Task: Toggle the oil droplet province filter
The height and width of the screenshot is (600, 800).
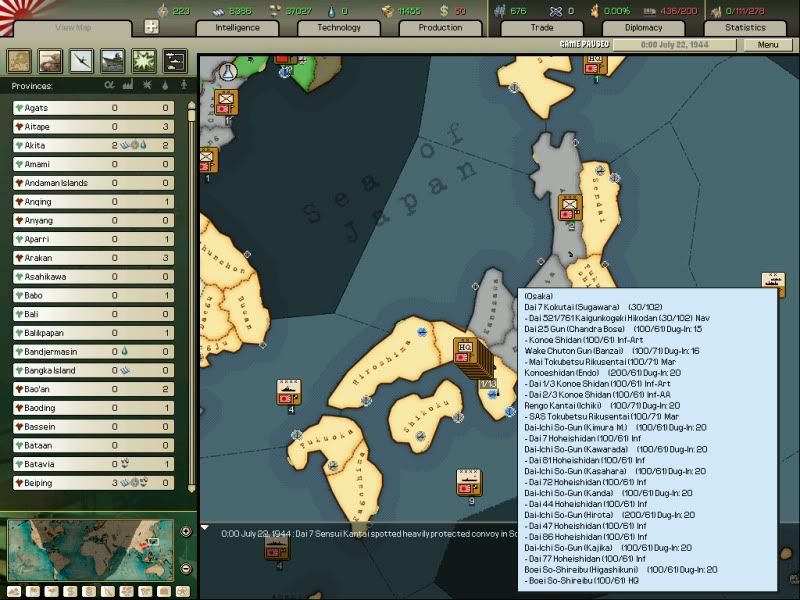Action: pos(164,86)
